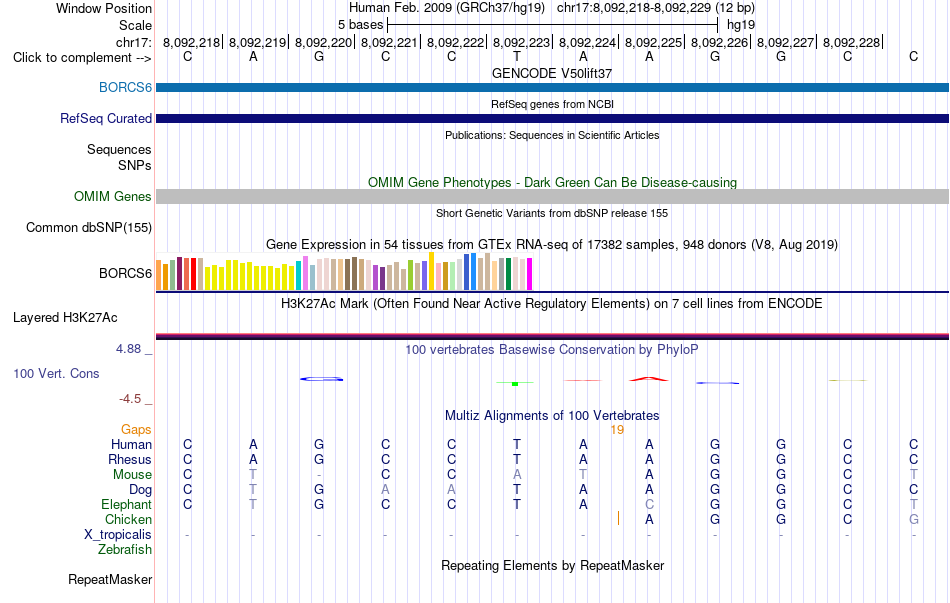Click the Mouse species label
Image resolution: width=950 pixels, height=603 pixels.
[x=132, y=475]
